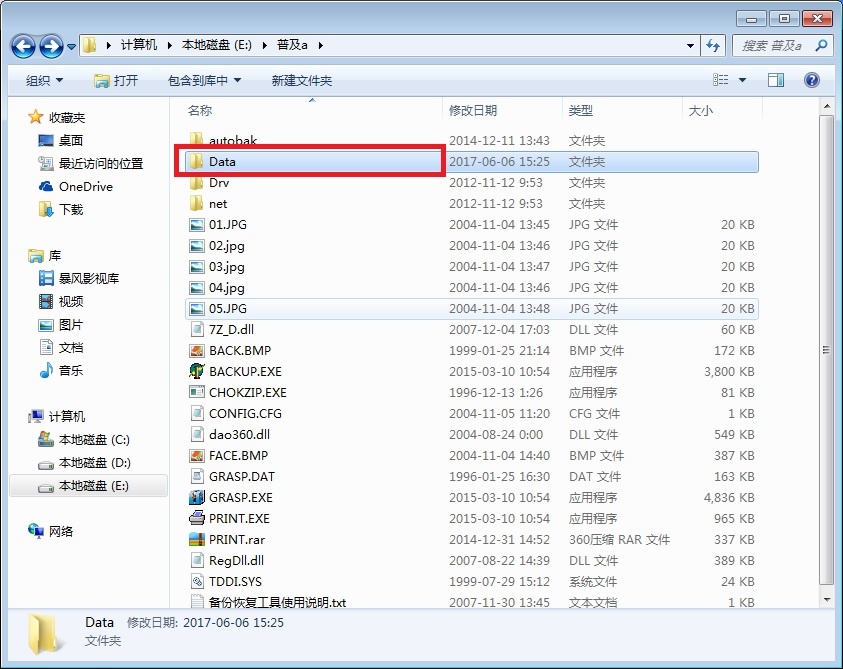Toggle the preview pane button

[776, 80]
